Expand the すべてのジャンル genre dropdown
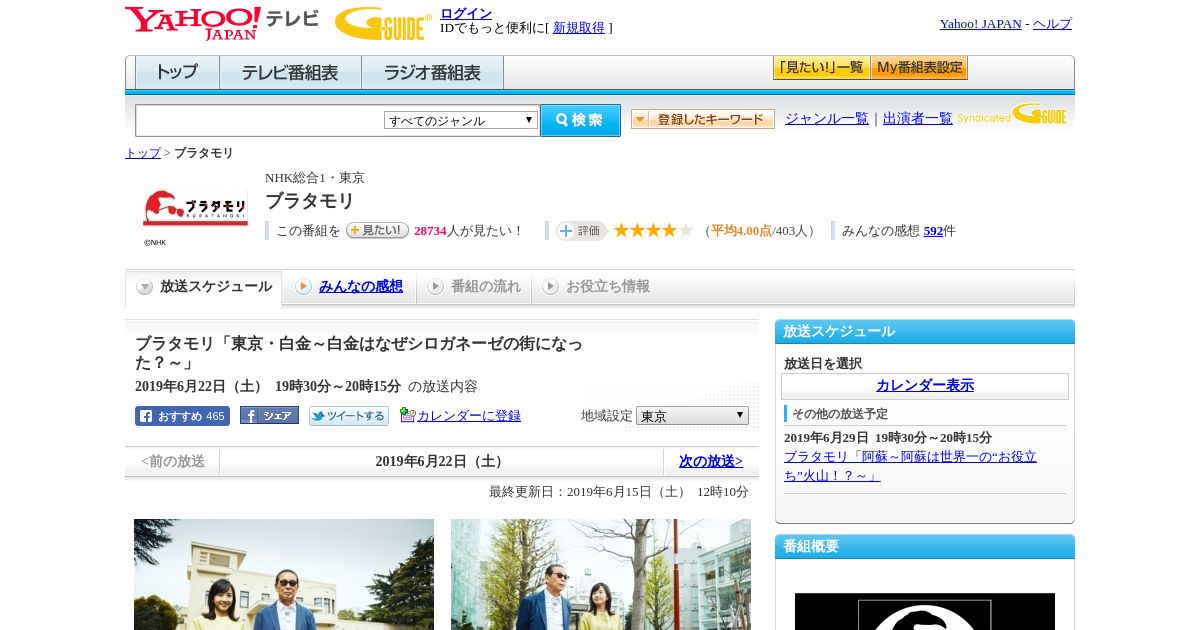This screenshot has width=1200, height=630. 461,120
